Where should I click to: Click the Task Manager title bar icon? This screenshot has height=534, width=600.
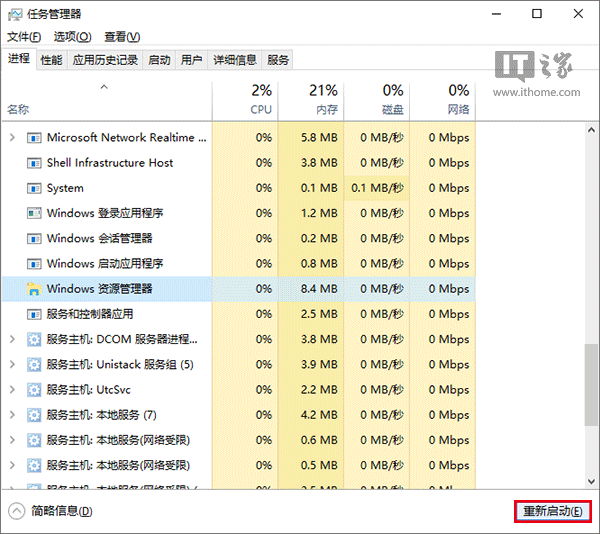click(x=15, y=15)
